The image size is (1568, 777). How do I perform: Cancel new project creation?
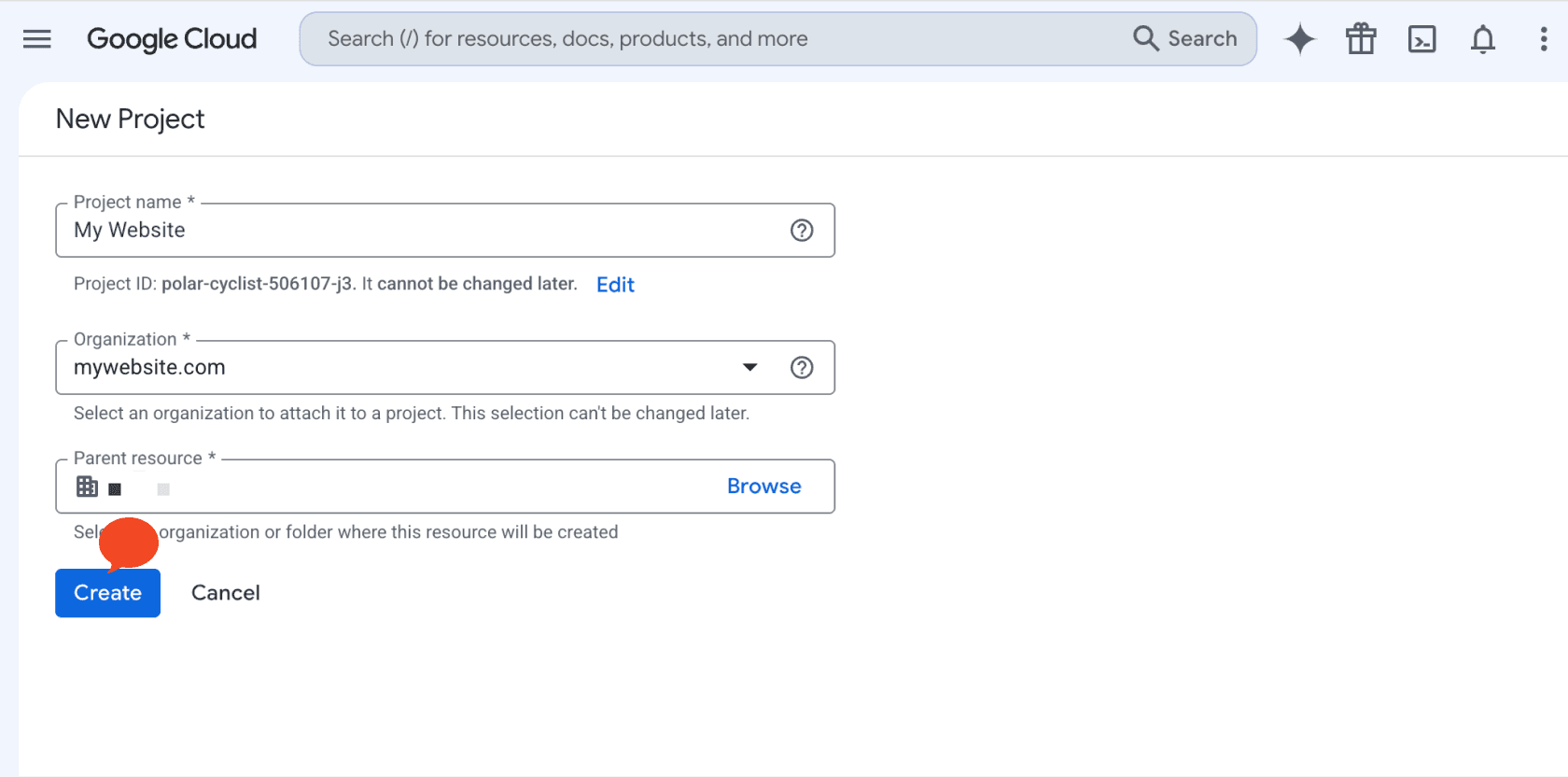(226, 593)
